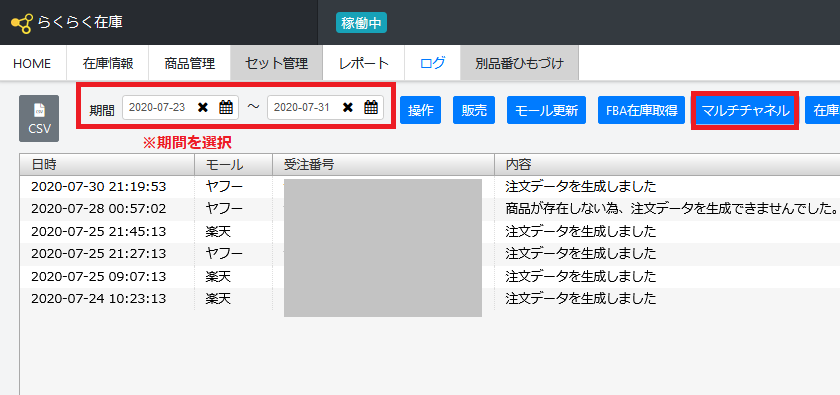Clear the end date 2020-07-31 with X
840x395 pixels.
click(348, 107)
